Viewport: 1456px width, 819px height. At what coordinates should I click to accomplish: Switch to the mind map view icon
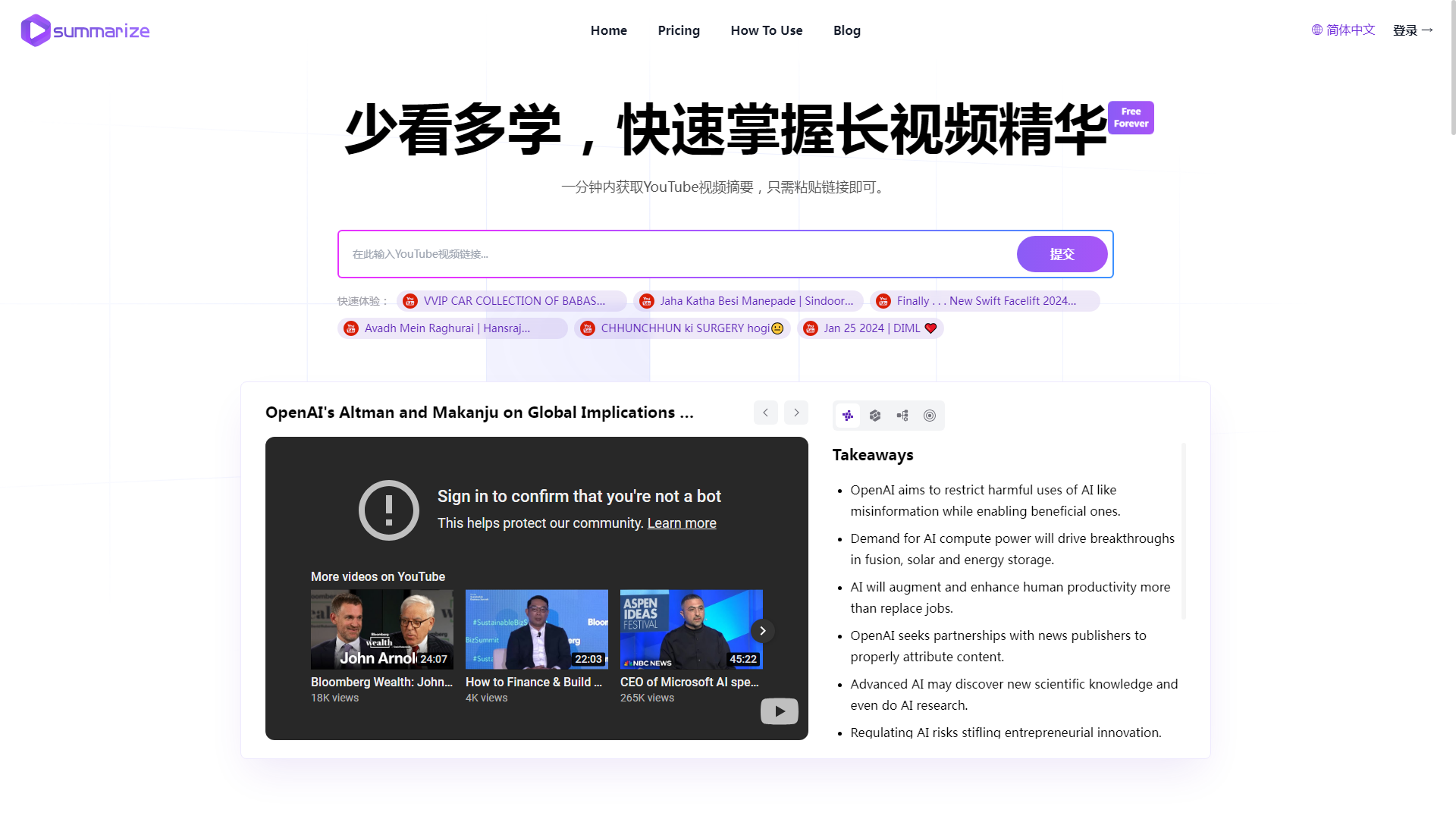[902, 416]
